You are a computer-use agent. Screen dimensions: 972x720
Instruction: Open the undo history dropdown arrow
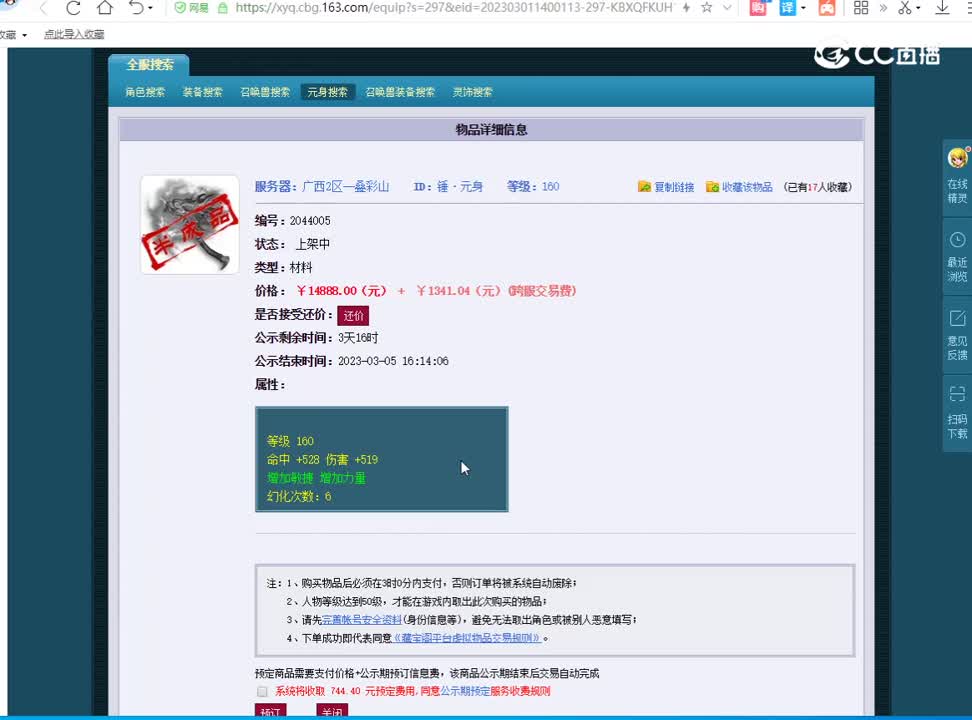tap(150, 9)
